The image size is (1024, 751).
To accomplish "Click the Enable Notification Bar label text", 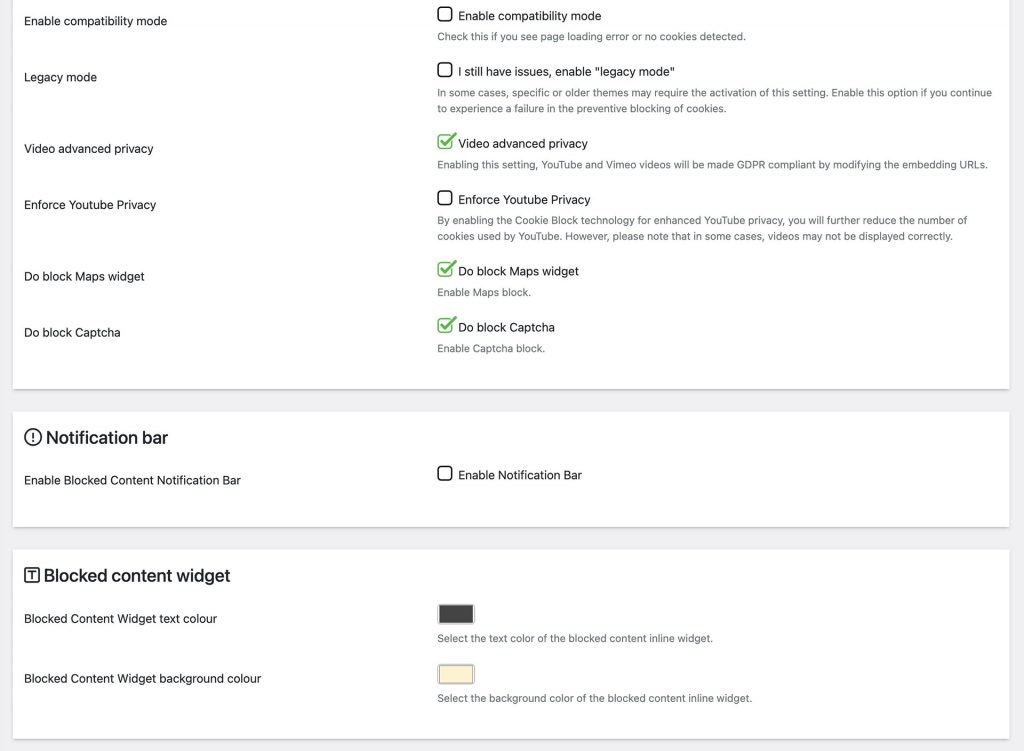I will 519,475.
